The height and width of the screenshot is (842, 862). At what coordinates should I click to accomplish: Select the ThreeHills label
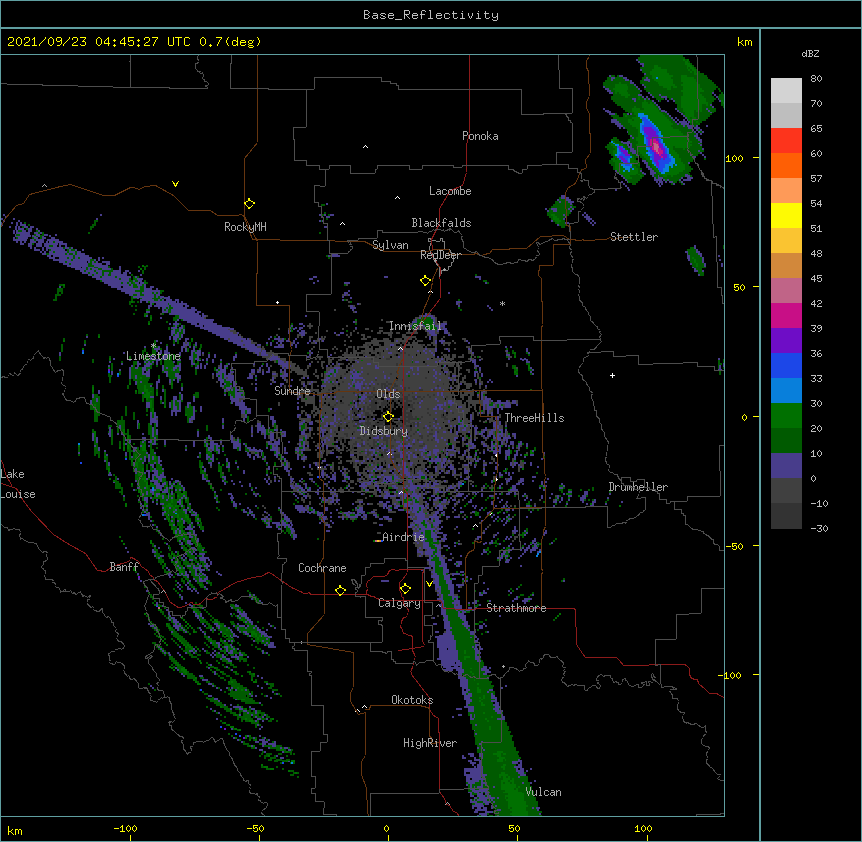click(534, 418)
